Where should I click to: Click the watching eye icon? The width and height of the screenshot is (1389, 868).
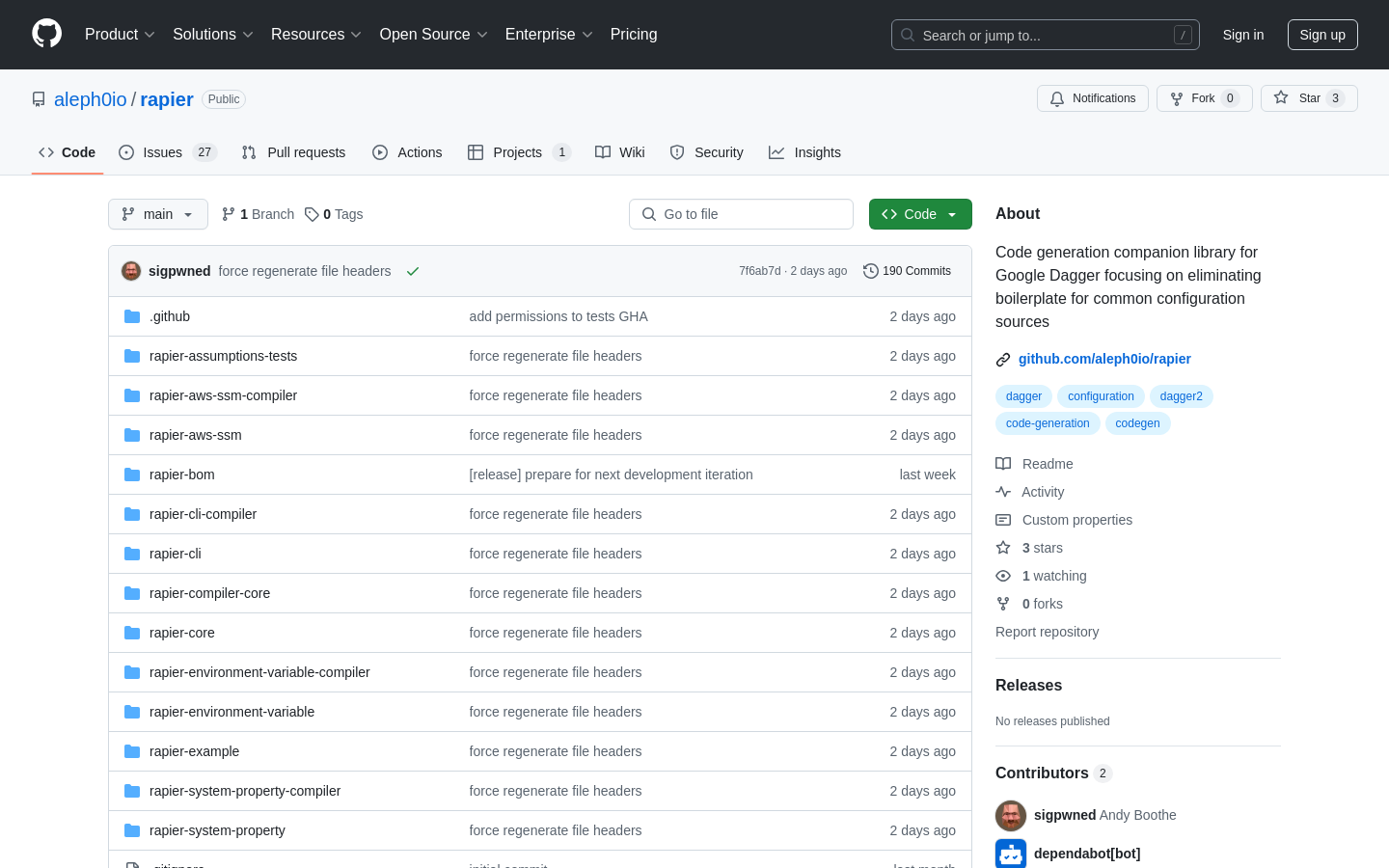[1003, 576]
